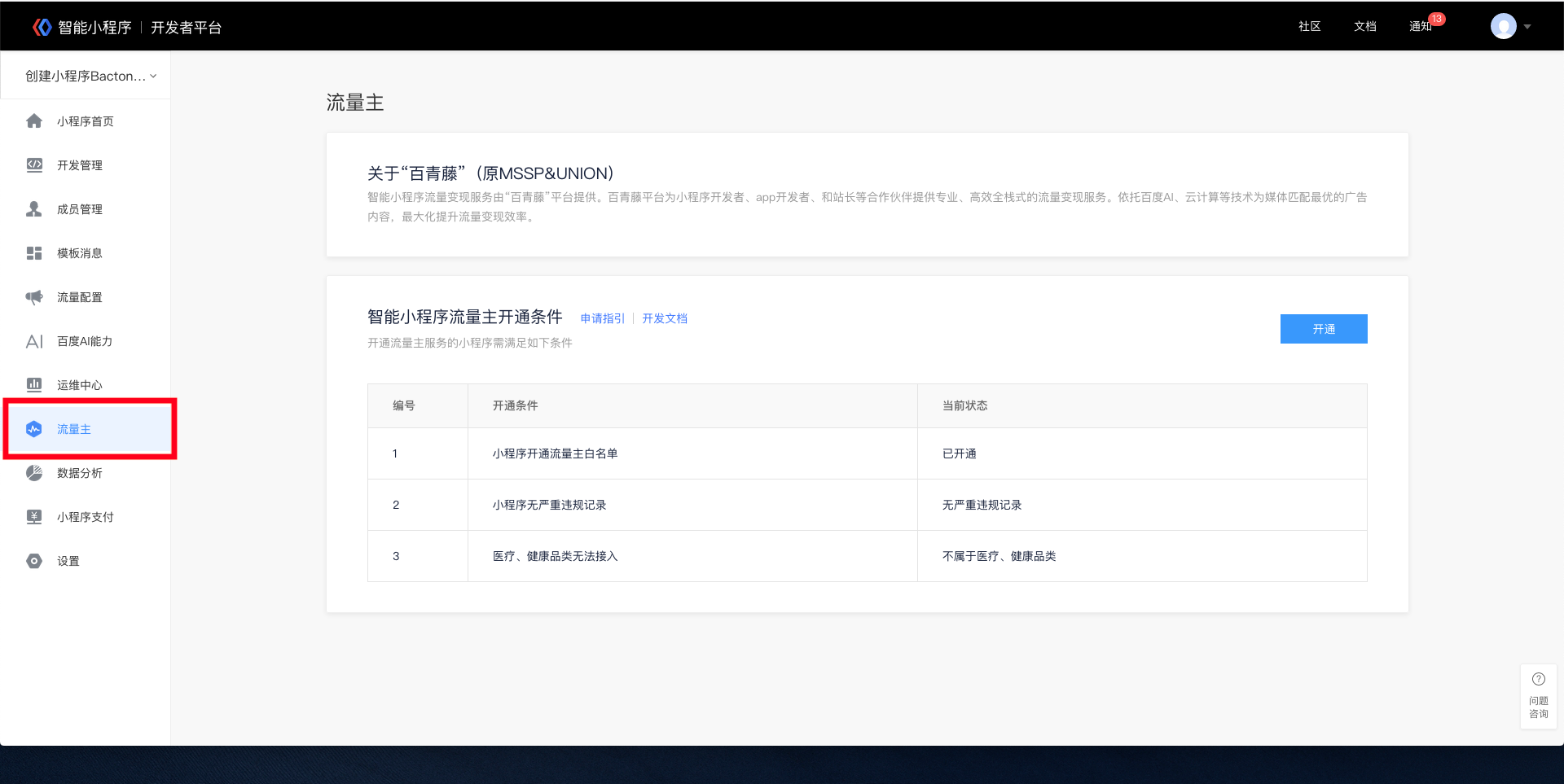Go to 开发管理 menu item

tap(86, 165)
